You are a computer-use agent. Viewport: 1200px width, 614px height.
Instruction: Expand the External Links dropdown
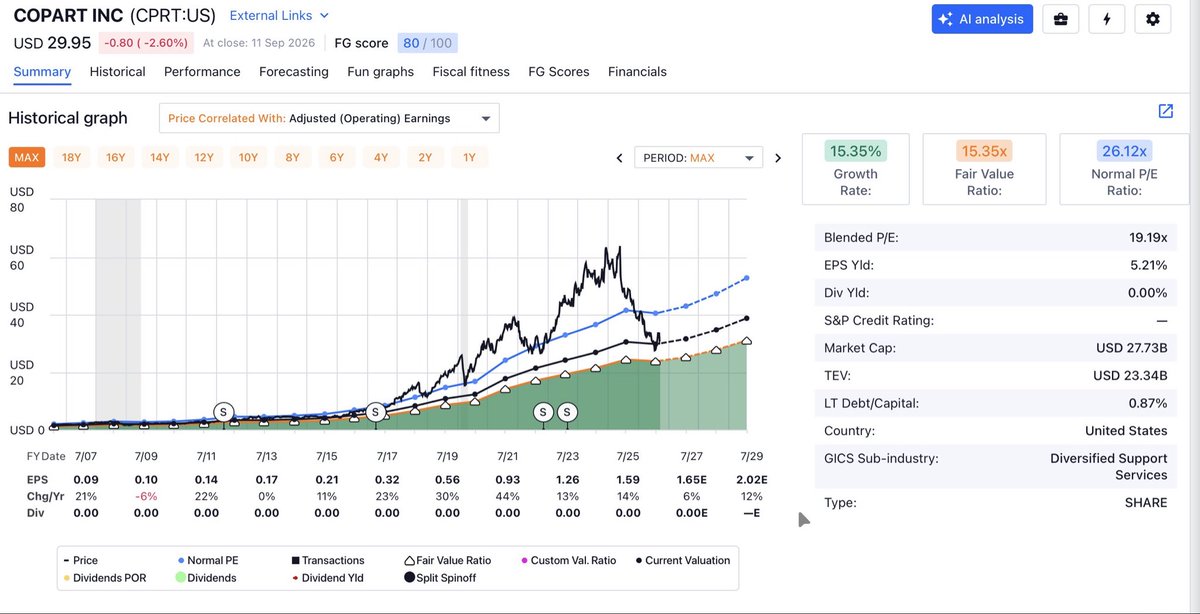279,16
